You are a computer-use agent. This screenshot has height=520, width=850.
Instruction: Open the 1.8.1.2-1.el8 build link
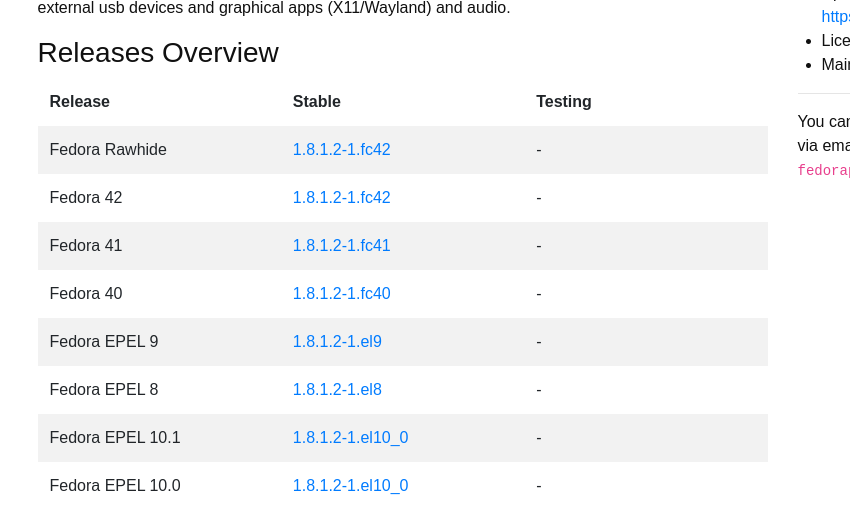pyautogui.click(x=337, y=390)
